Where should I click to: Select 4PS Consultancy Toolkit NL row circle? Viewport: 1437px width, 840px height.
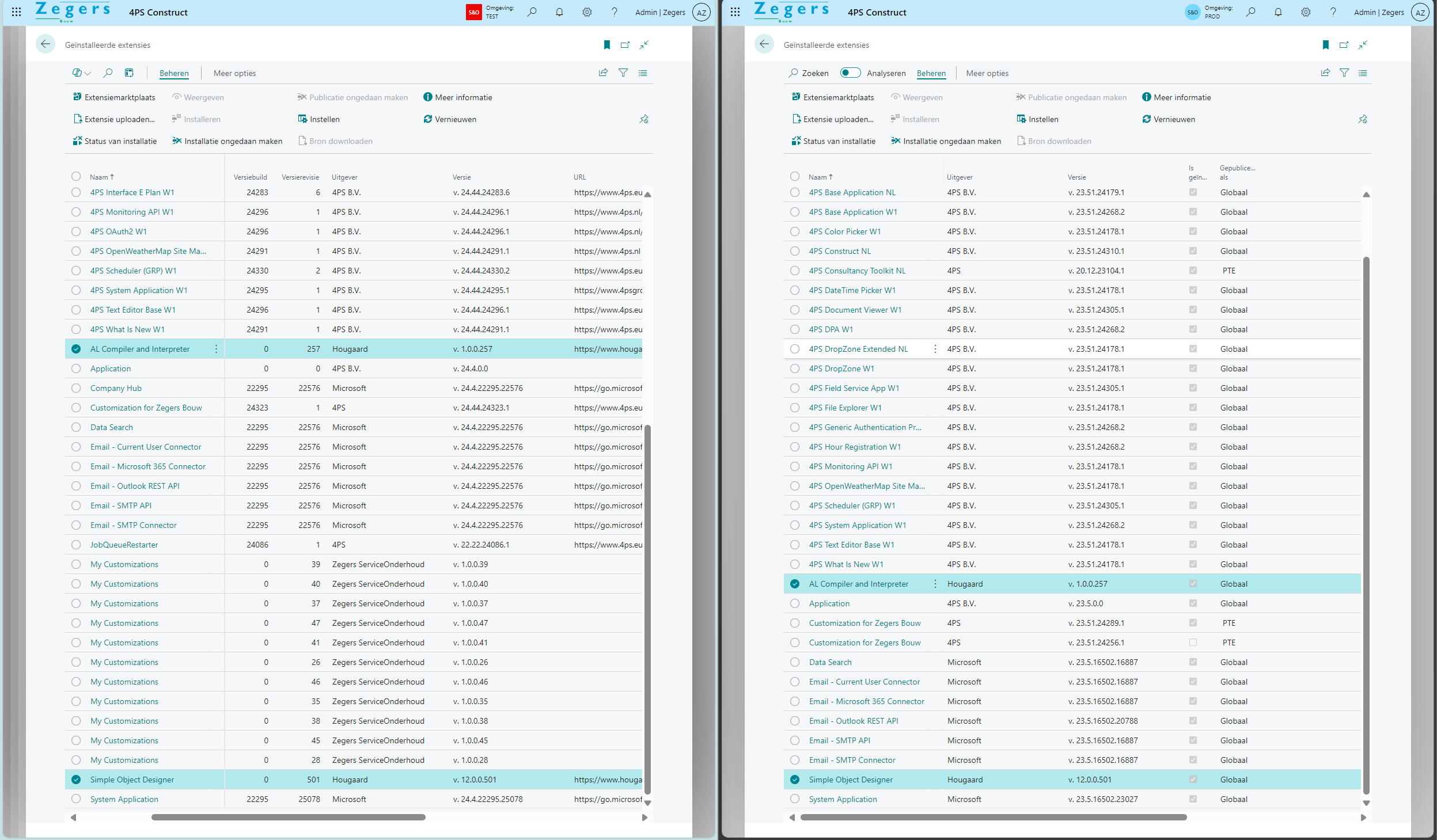tap(795, 271)
